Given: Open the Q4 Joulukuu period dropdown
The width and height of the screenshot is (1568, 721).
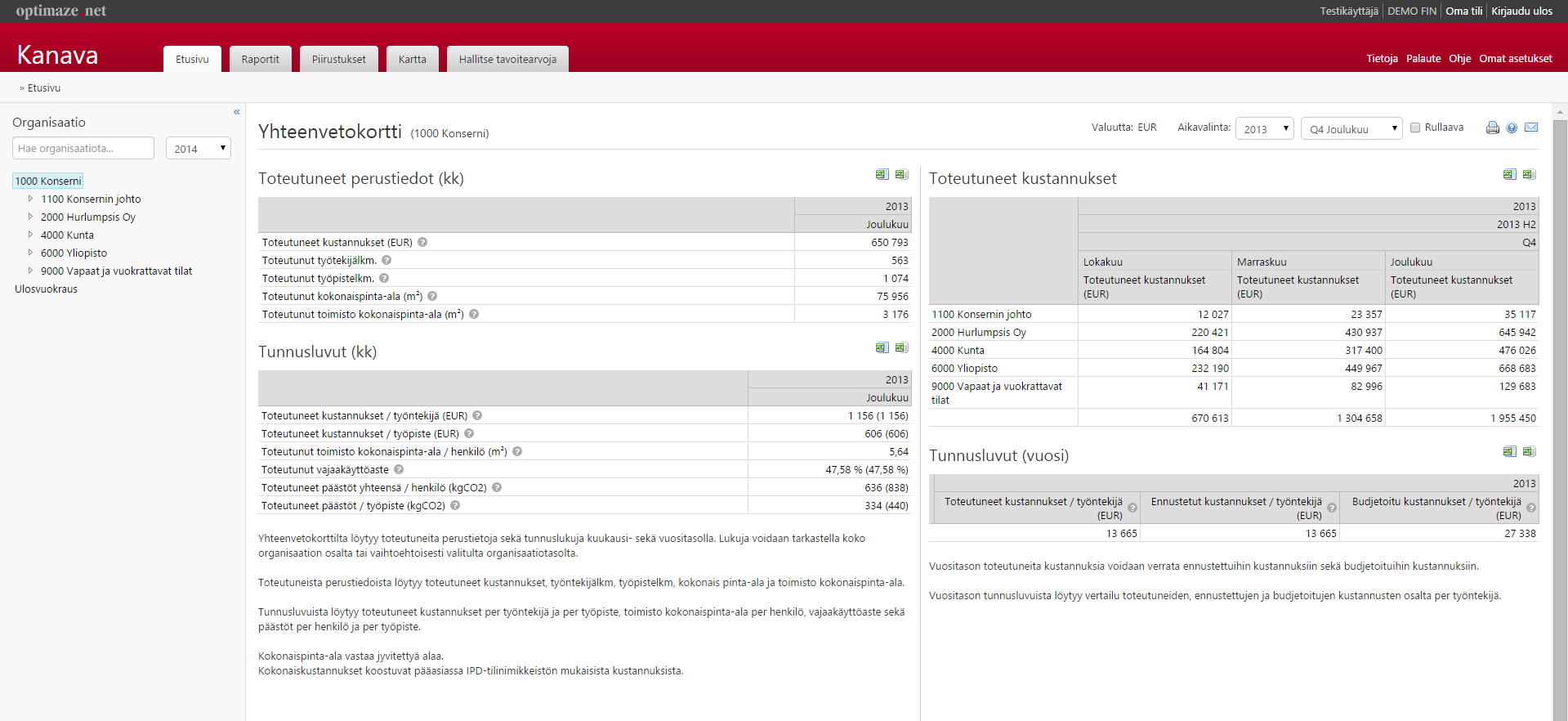Looking at the screenshot, I should click(1351, 128).
